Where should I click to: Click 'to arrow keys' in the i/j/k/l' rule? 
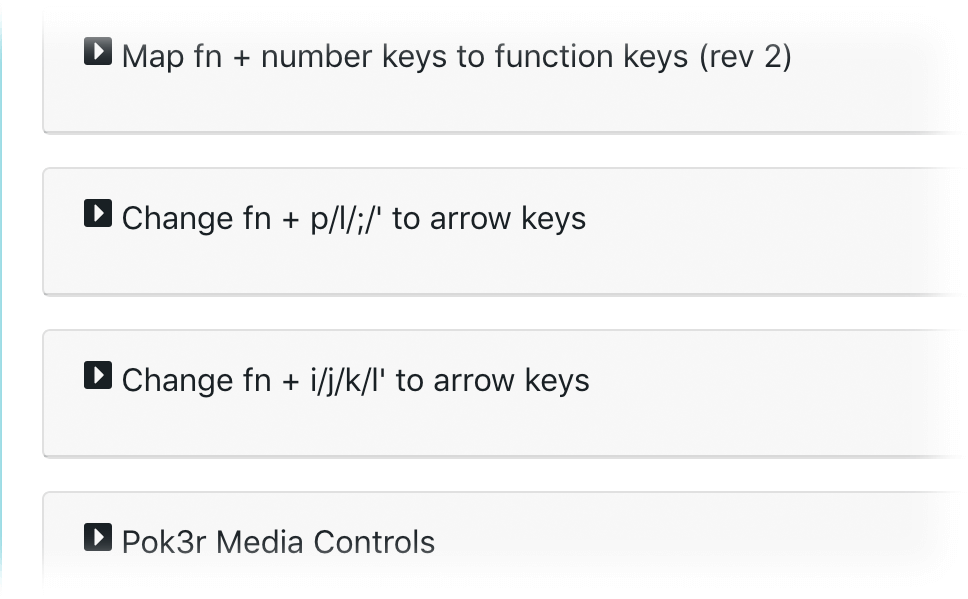point(493,380)
